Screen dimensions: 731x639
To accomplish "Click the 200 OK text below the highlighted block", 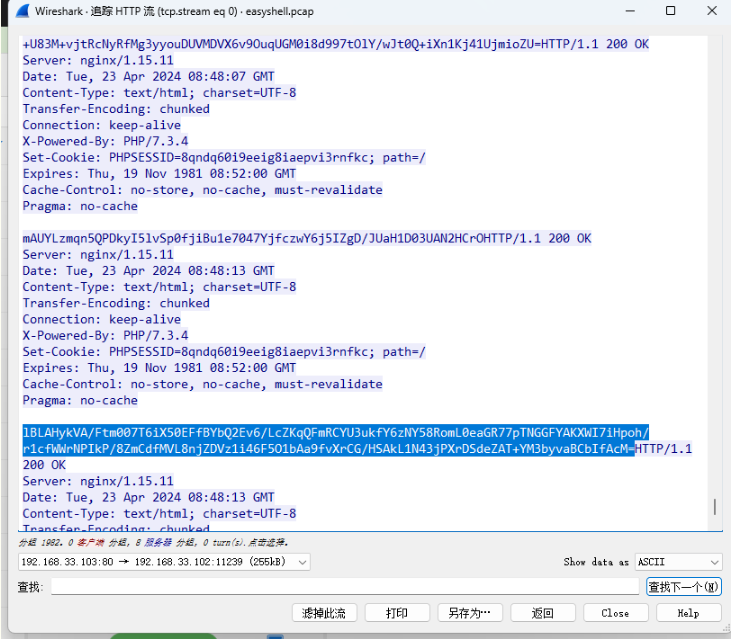I will pyautogui.click(x=44, y=465).
